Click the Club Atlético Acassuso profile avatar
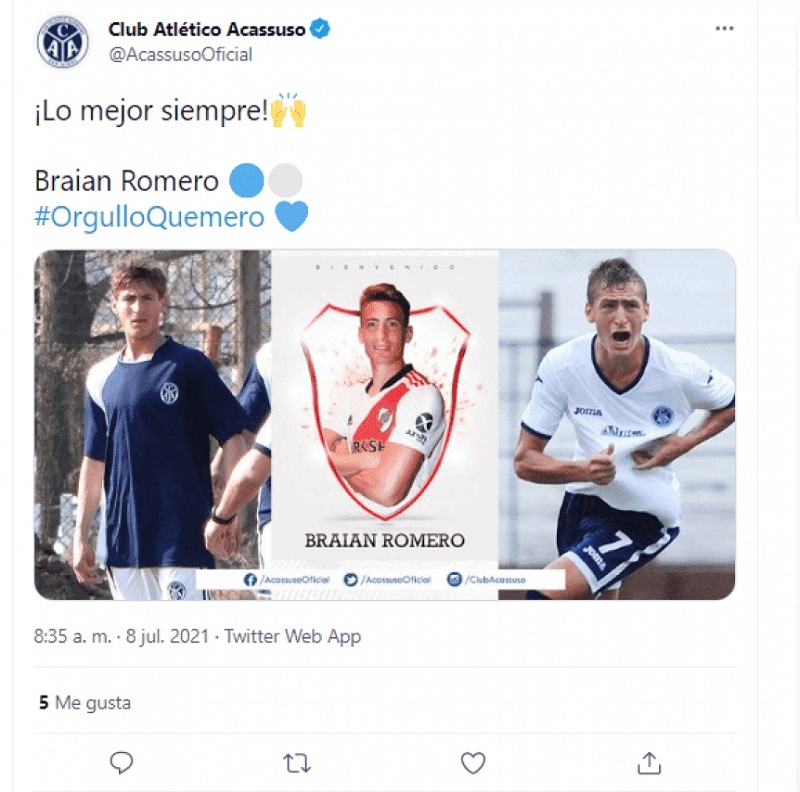 point(63,42)
